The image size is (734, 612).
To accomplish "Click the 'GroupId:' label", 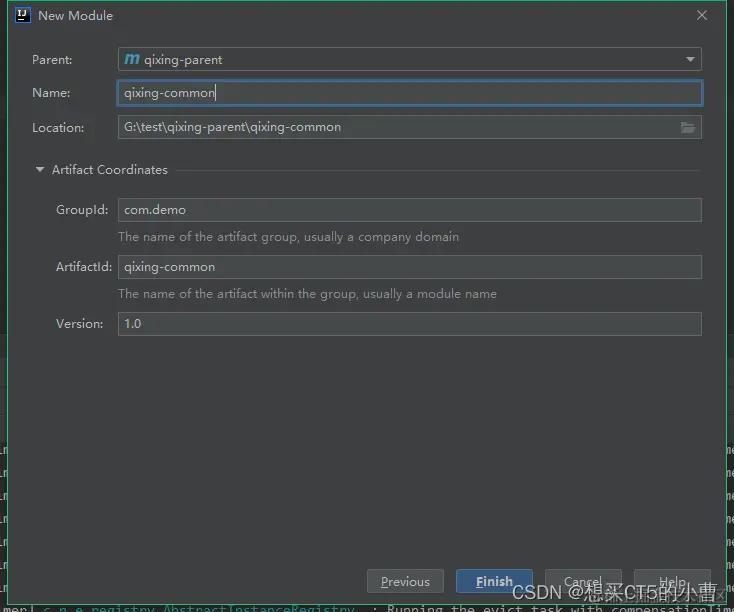I will pos(82,210).
